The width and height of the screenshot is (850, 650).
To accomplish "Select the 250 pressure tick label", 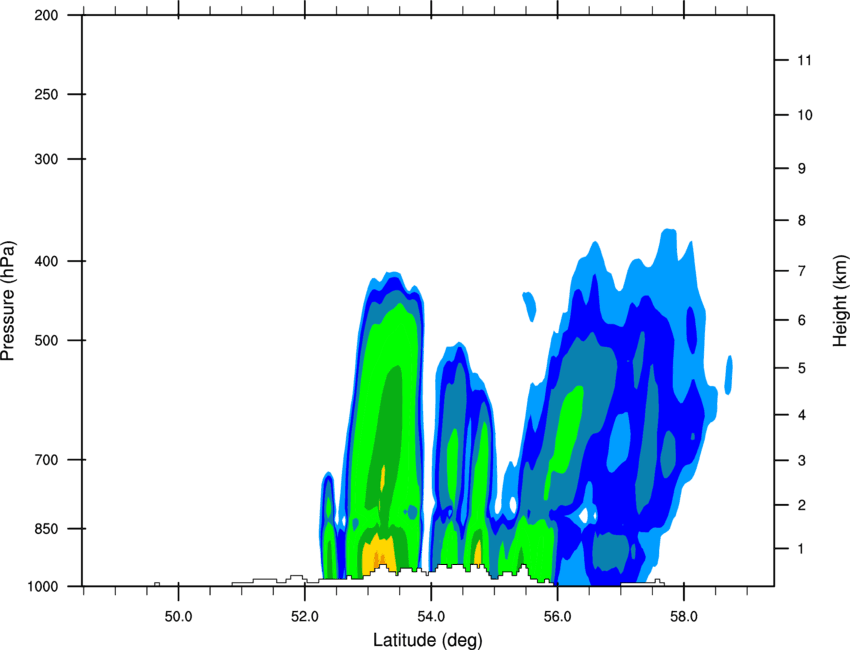I will click(46, 94).
